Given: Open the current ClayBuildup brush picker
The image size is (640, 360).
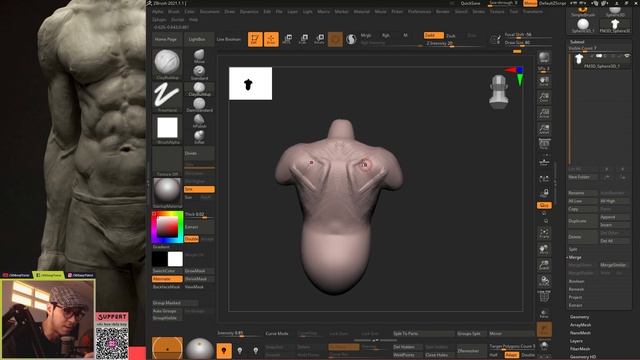Looking at the screenshot, I should coord(167,64).
